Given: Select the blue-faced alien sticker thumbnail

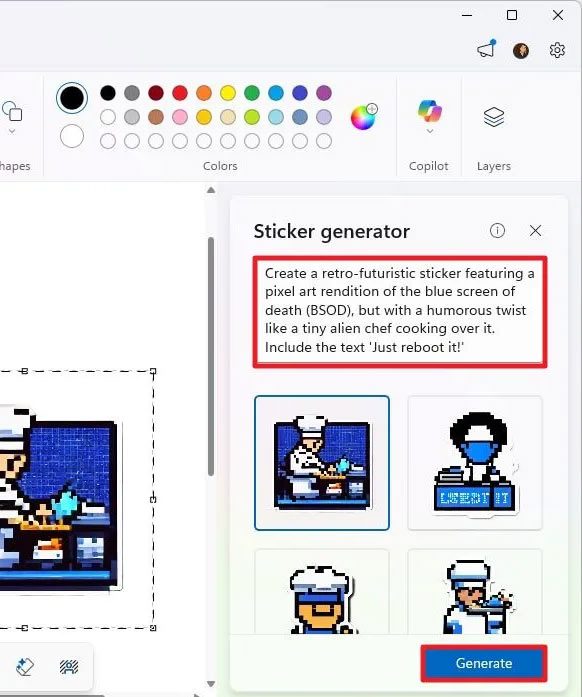Looking at the screenshot, I should click(475, 463).
